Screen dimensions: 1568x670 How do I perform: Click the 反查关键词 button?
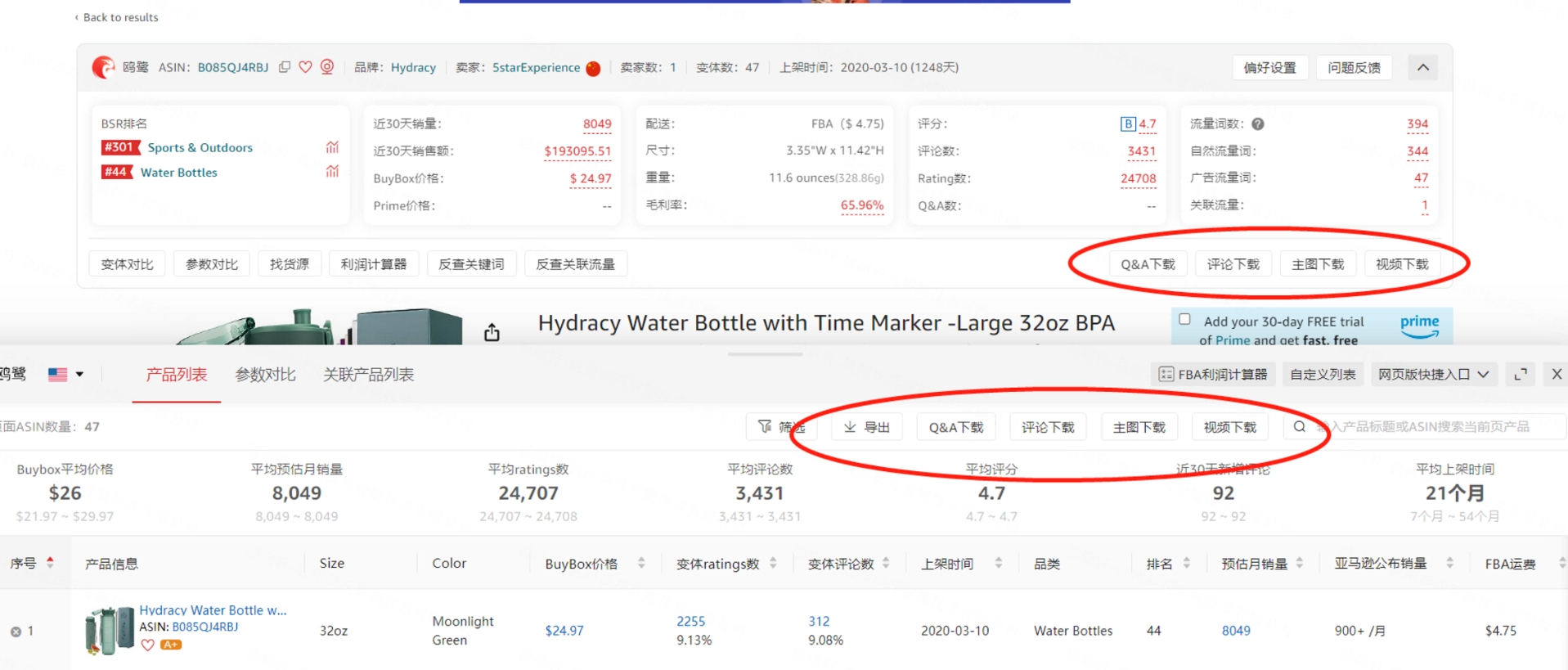471,264
